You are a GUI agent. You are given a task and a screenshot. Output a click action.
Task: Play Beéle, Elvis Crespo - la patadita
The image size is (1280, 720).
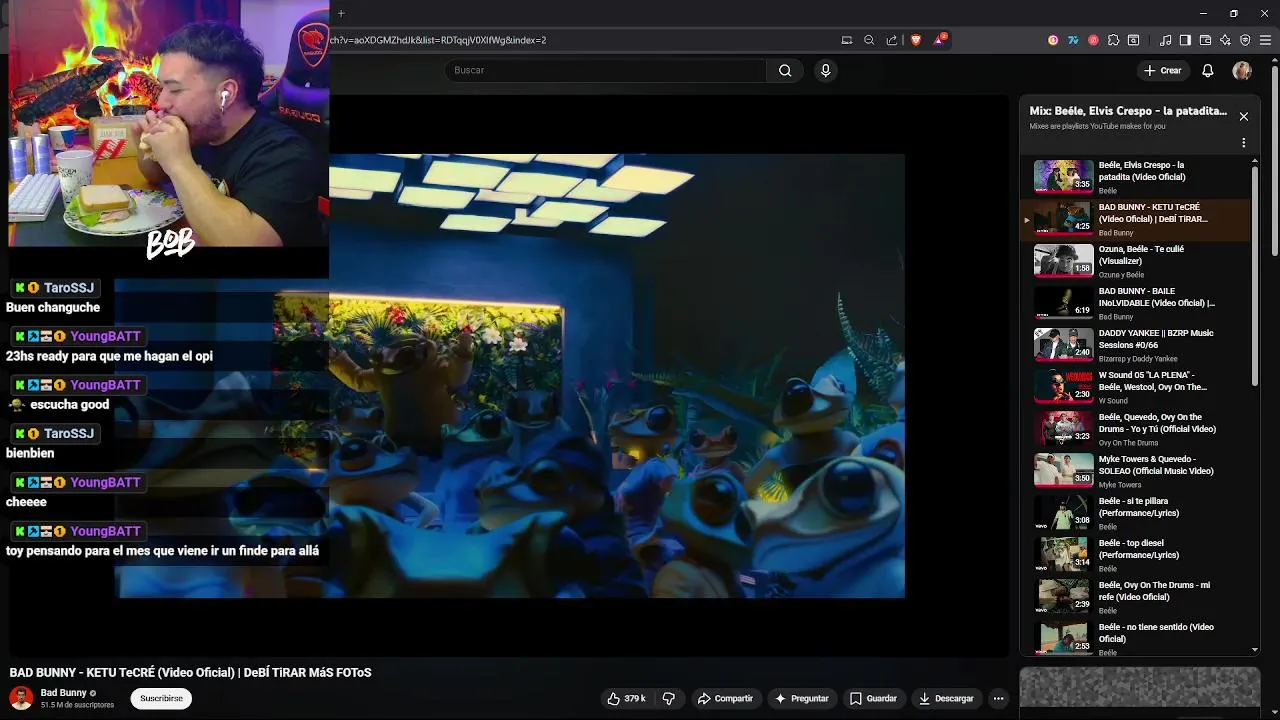pyautogui.click(x=1136, y=177)
